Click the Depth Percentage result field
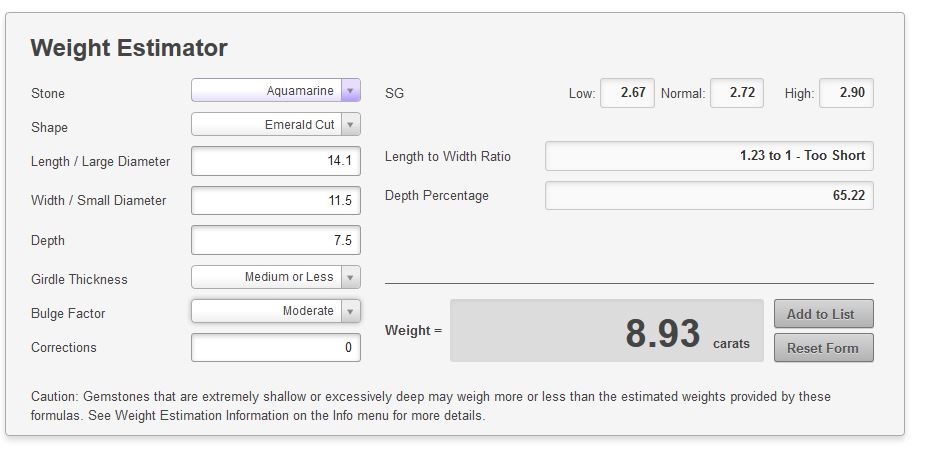This screenshot has height=449, width=932. click(710, 195)
